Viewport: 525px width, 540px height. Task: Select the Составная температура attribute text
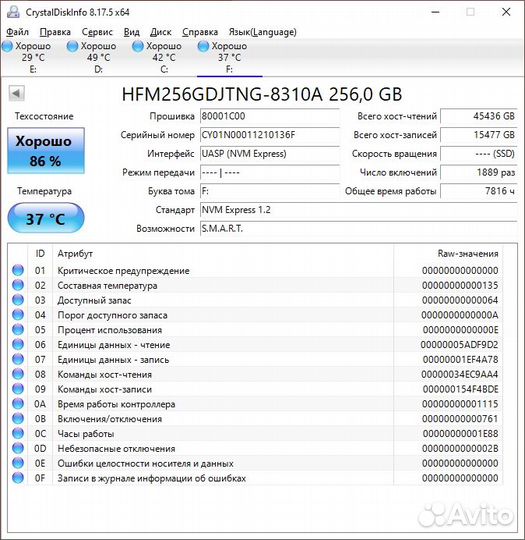click(107, 285)
